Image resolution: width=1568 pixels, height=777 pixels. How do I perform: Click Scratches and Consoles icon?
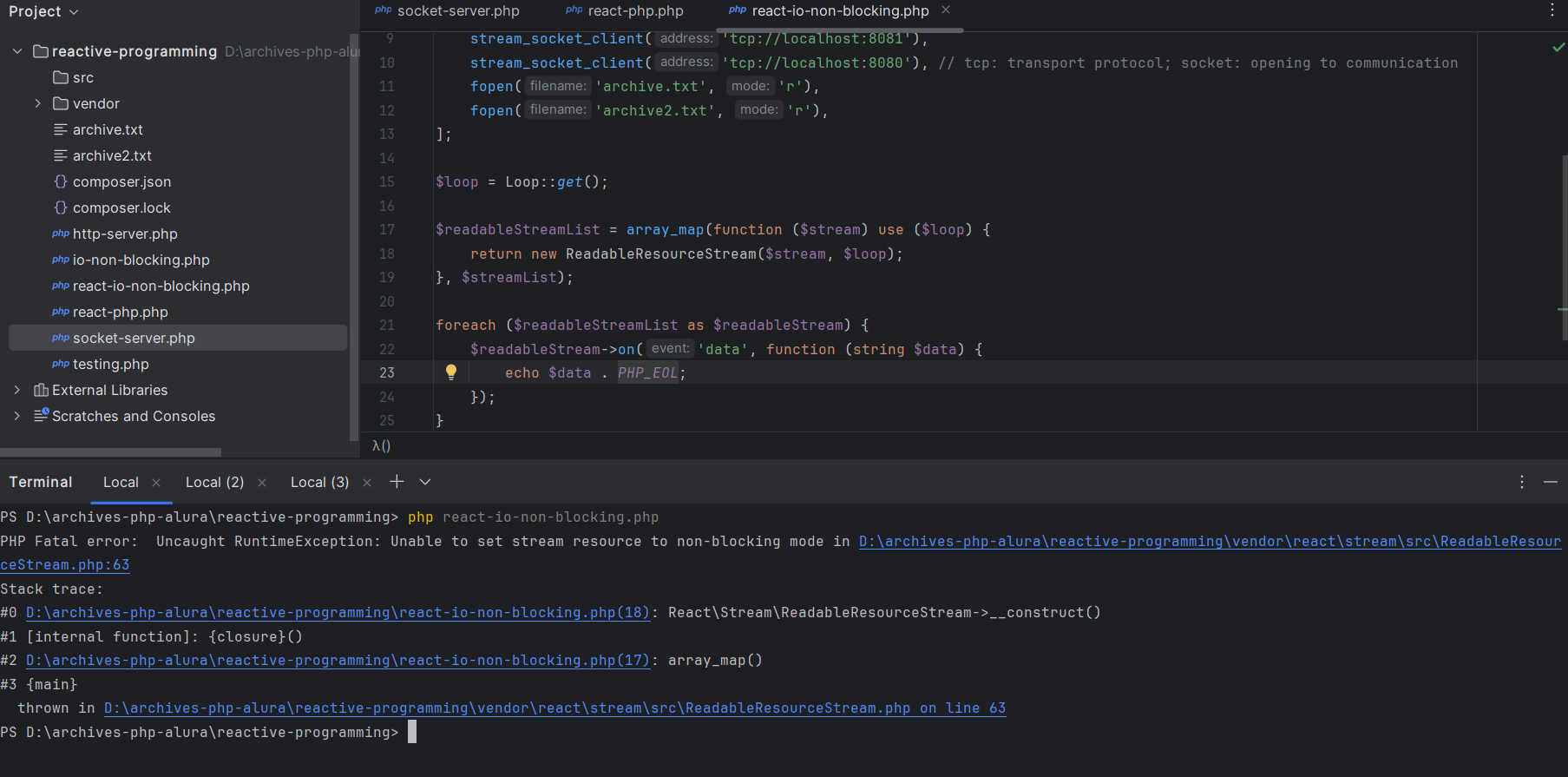[x=41, y=416]
